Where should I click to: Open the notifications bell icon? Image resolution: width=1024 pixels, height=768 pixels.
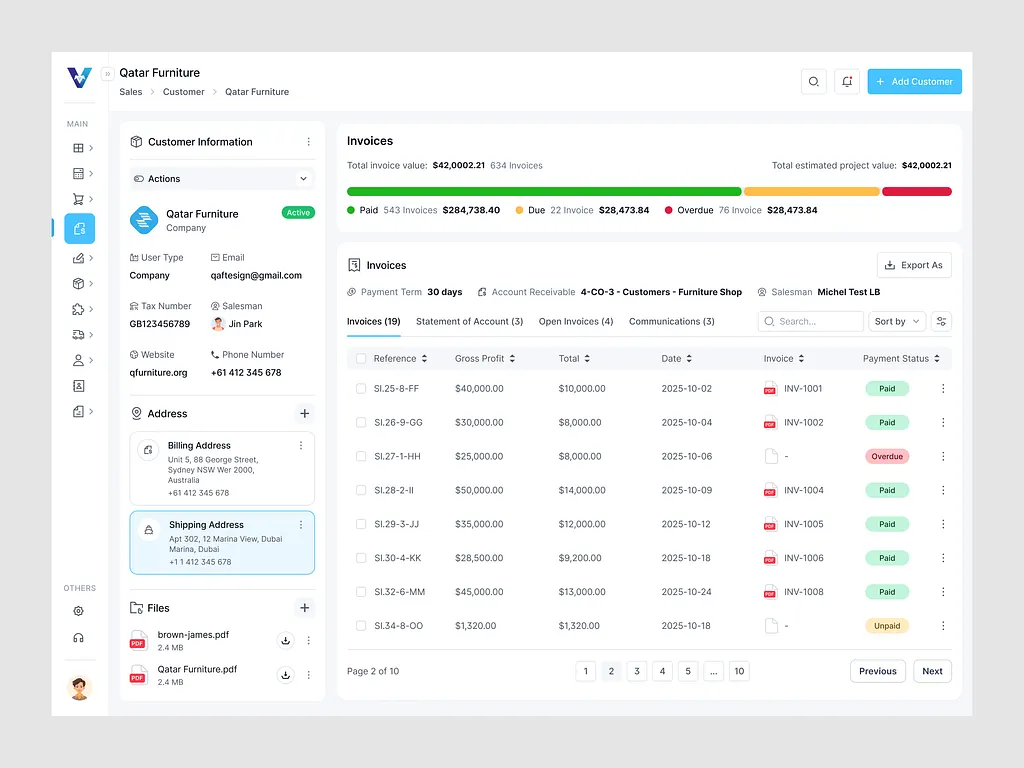847,82
